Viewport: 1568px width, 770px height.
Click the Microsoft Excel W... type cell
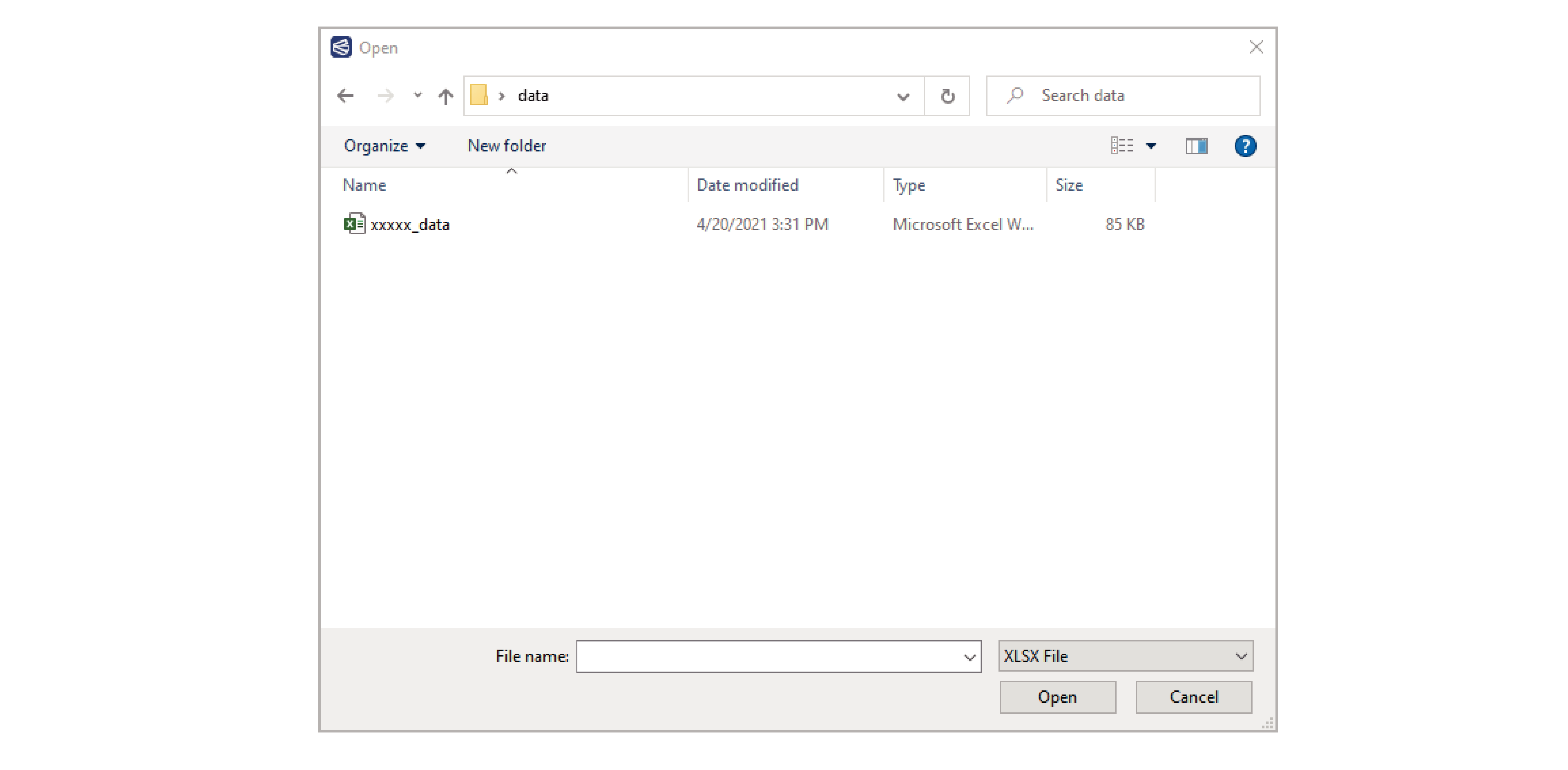pos(963,225)
